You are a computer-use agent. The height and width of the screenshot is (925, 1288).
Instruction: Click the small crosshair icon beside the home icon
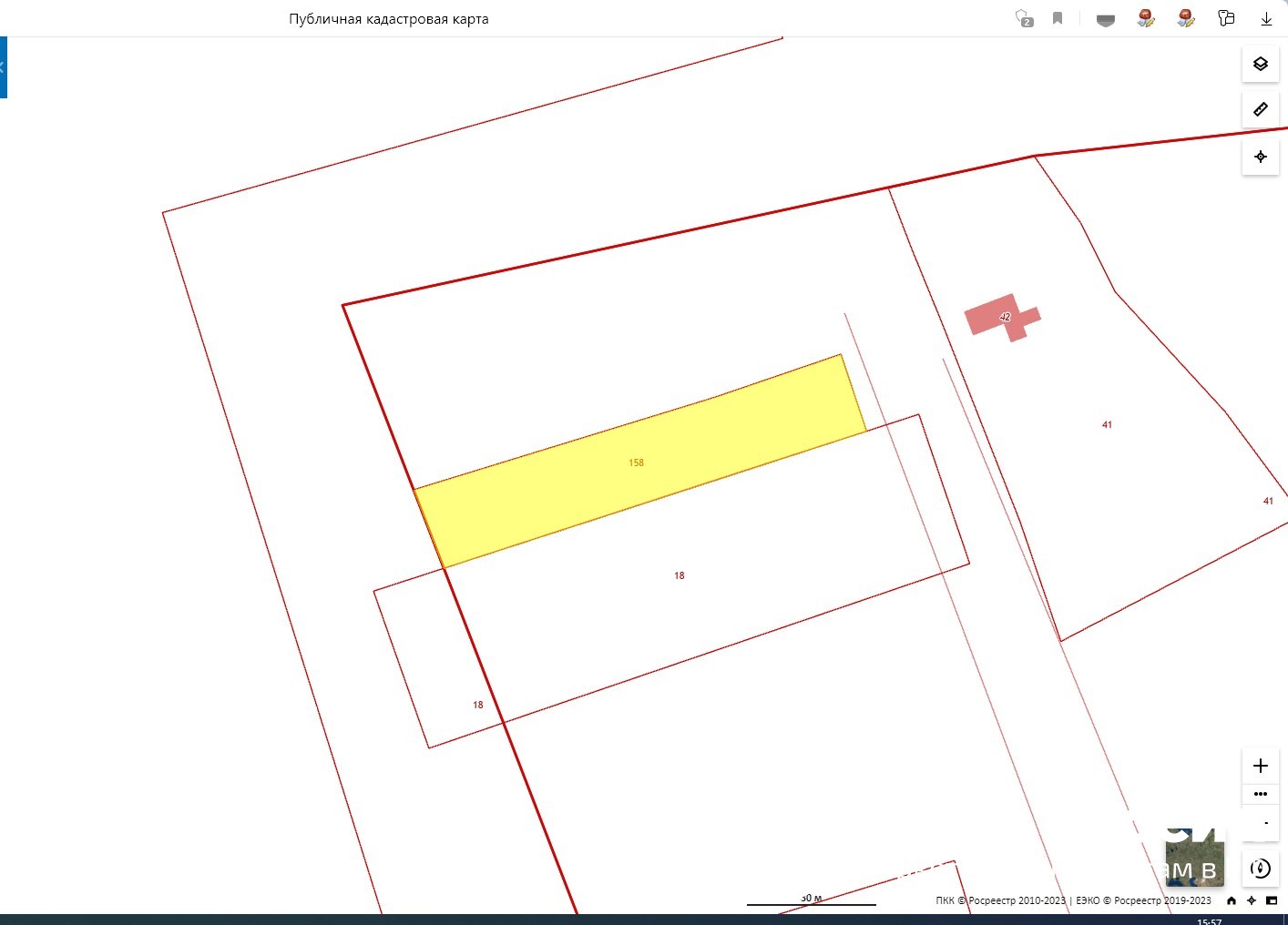click(1252, 900)
